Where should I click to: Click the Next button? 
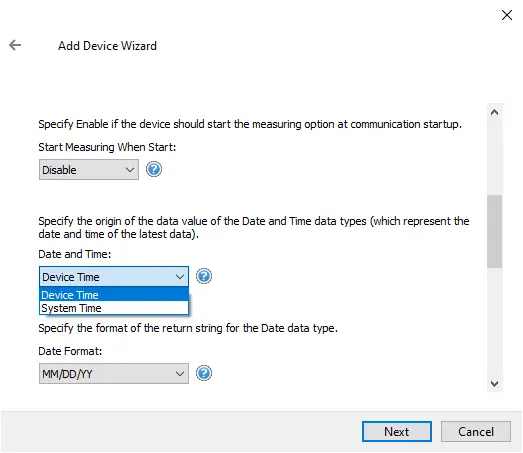pyautogui.click(x=397, y=432)
